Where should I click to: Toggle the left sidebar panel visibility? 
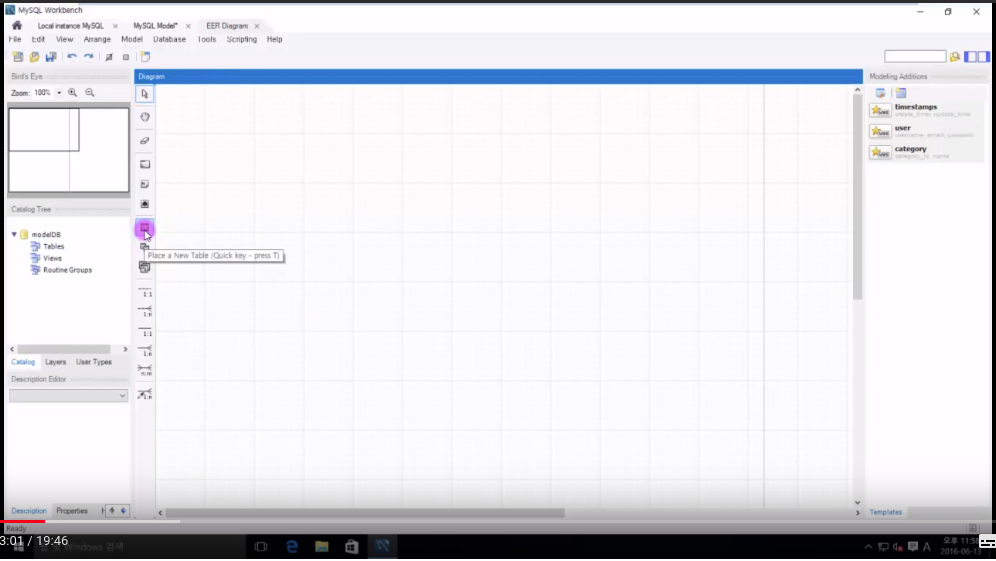click(971, 57)
